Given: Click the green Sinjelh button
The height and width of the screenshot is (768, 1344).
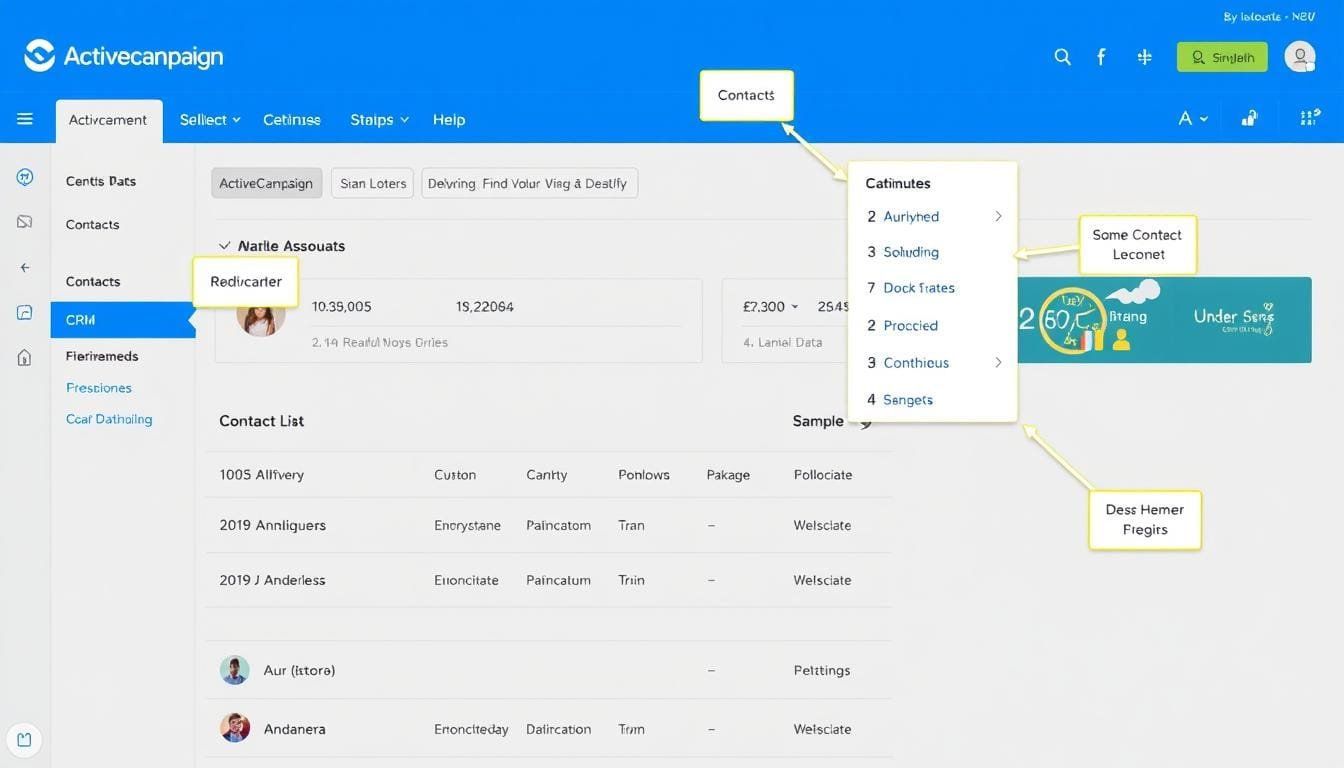Looking at the screenshot, I should pyautogui.click(x=1222, y=57).
